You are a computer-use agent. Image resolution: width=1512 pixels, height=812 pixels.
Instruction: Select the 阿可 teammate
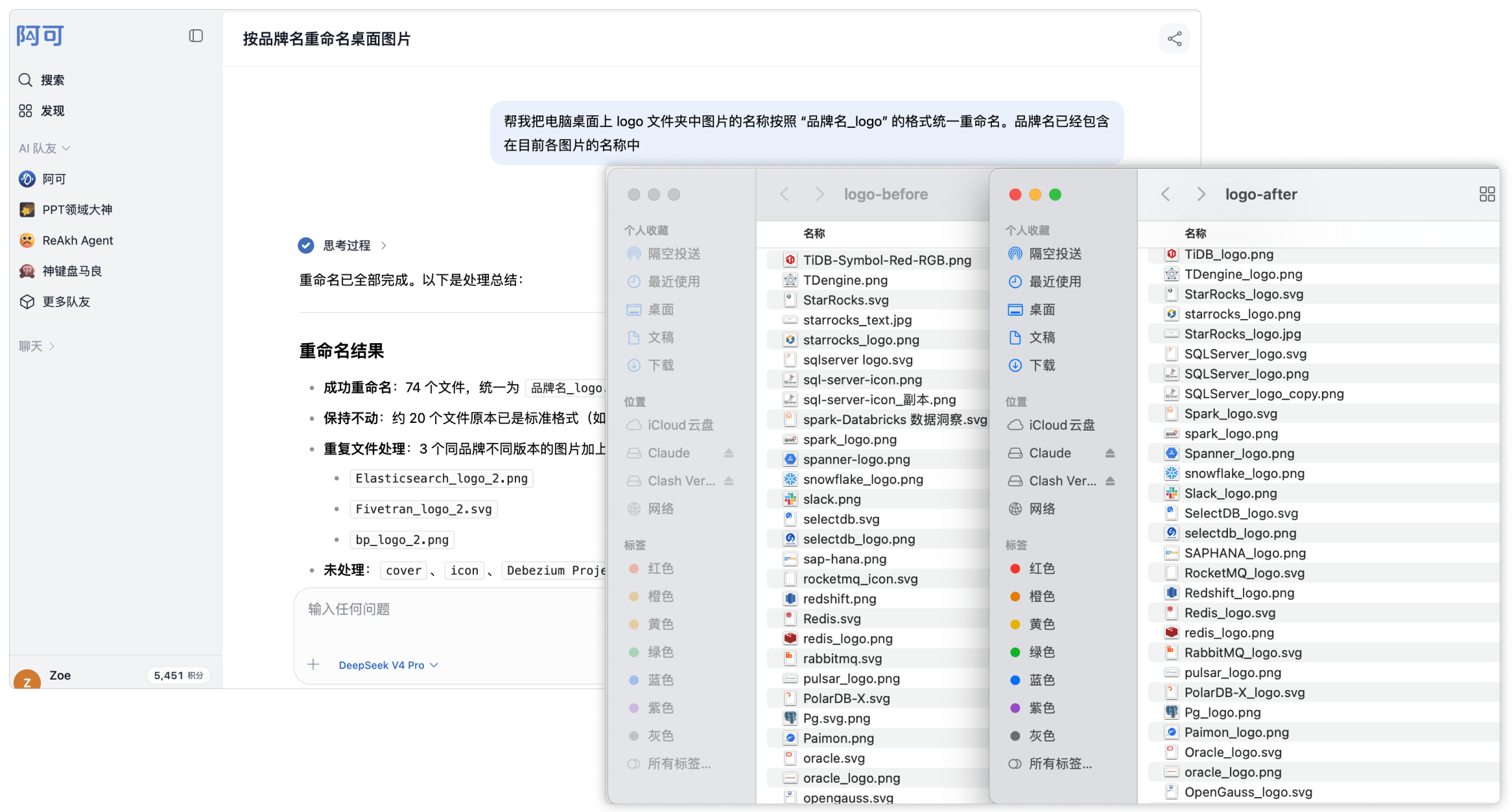[43, 179]
